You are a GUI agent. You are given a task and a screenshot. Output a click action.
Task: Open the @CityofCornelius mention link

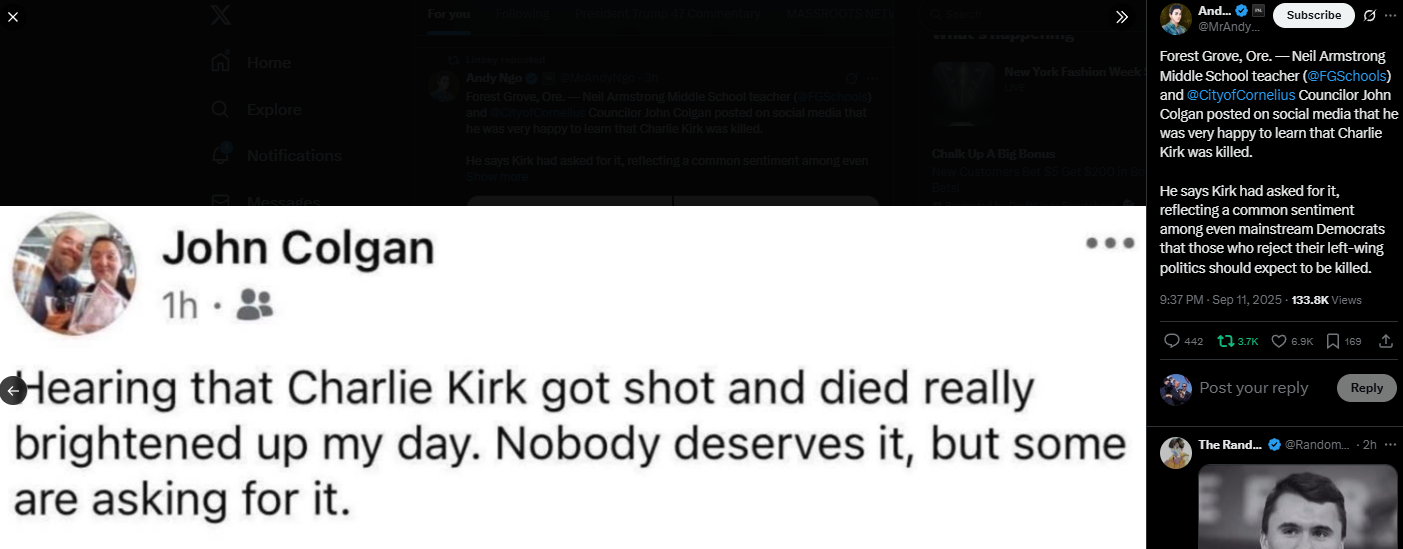pyautogui.click(x=1241, y=95)
